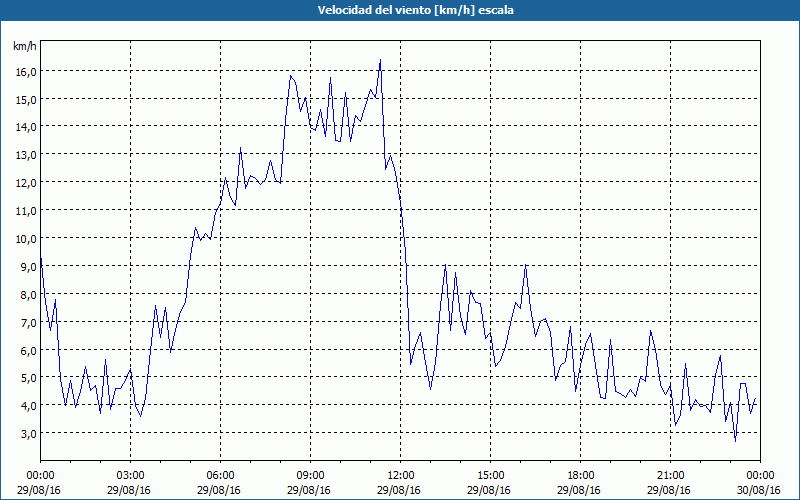Click the lowest wind speed dip below 3 km/h
800x500 pixels.
click(x=735, y=441)
